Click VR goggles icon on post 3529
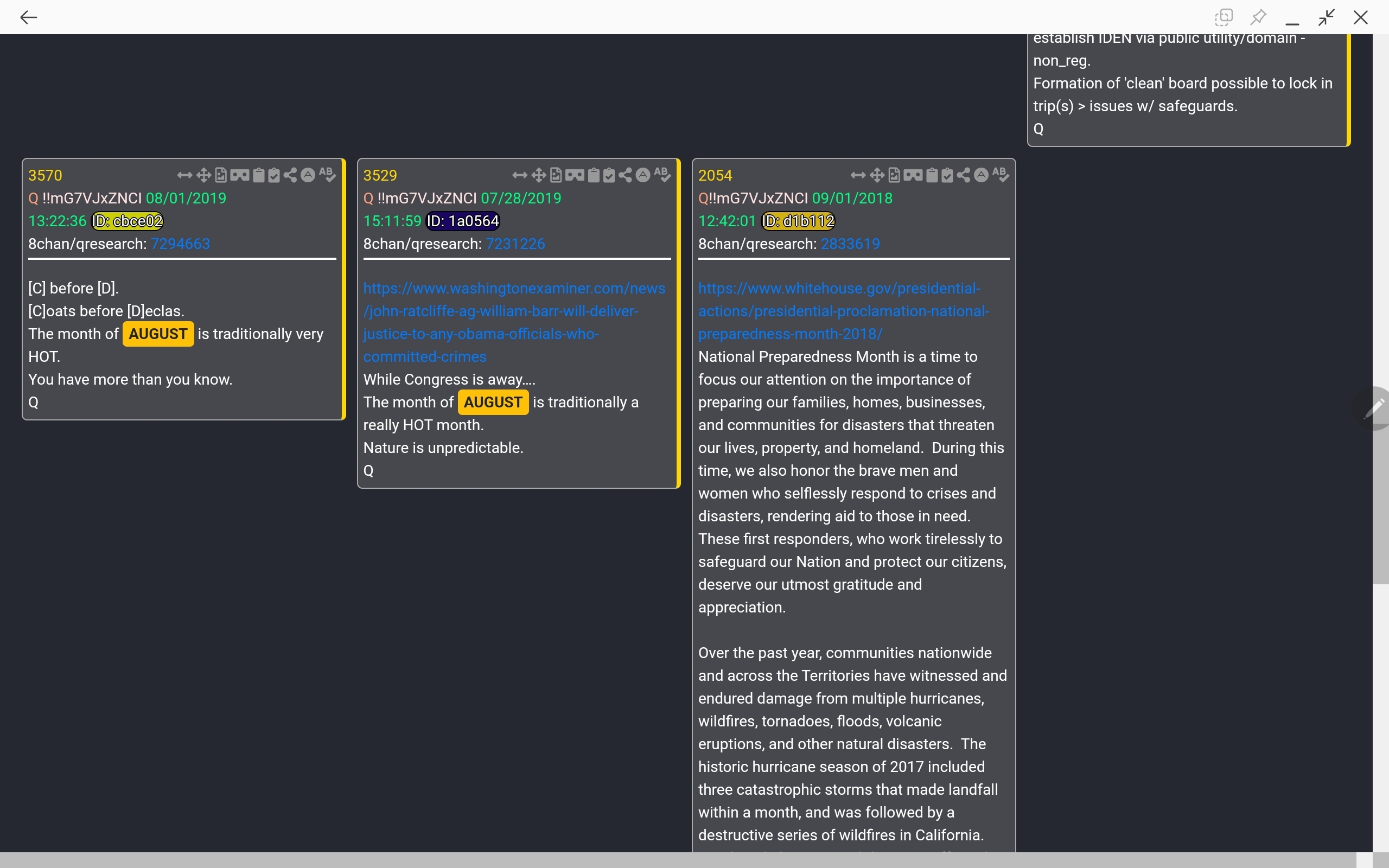 [x=575, y=175]
